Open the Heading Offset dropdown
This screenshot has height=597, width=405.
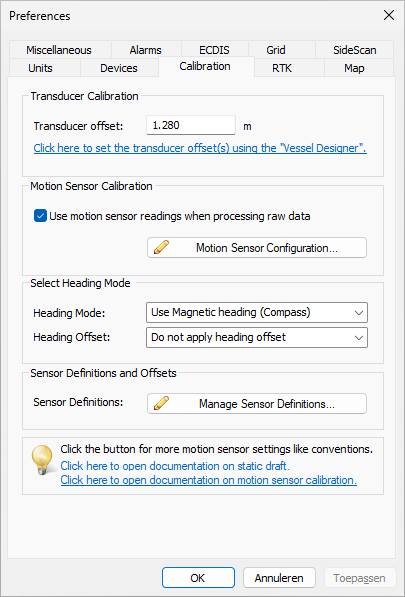257,337
